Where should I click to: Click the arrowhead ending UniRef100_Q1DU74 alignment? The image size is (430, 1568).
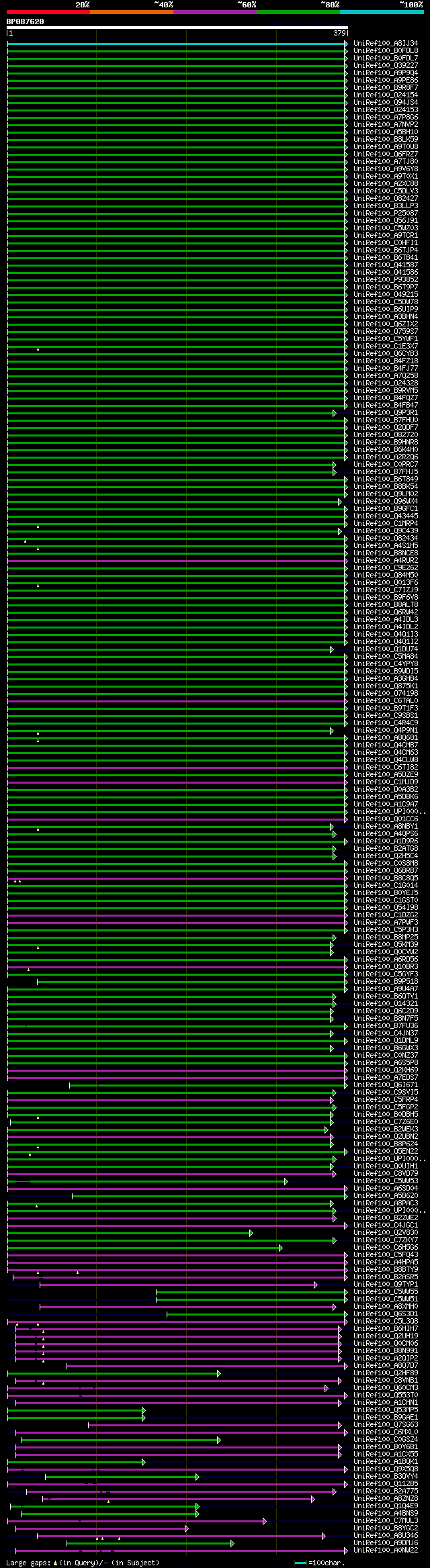(332, 649)
